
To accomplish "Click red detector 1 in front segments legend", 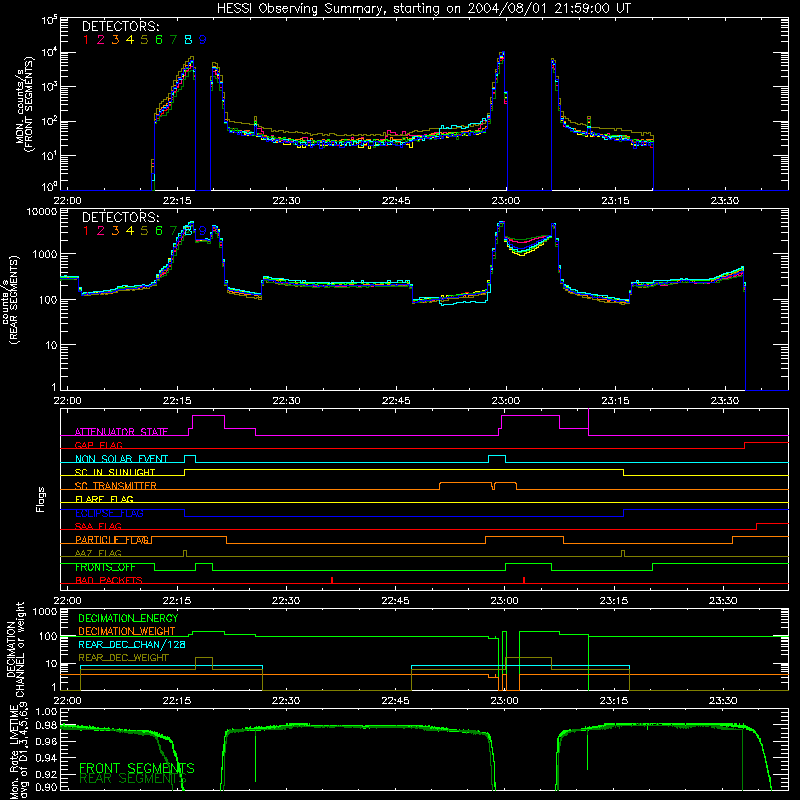I will coord(86,40).
